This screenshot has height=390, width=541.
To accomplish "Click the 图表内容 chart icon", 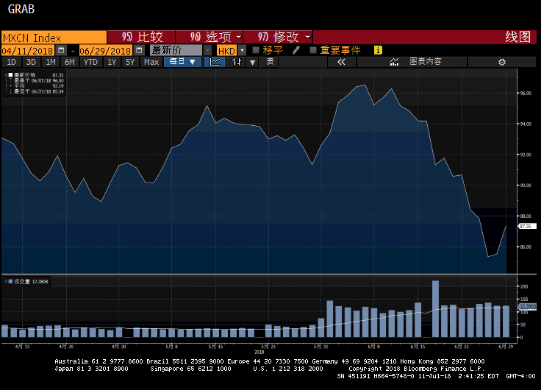I will (394, 62).
